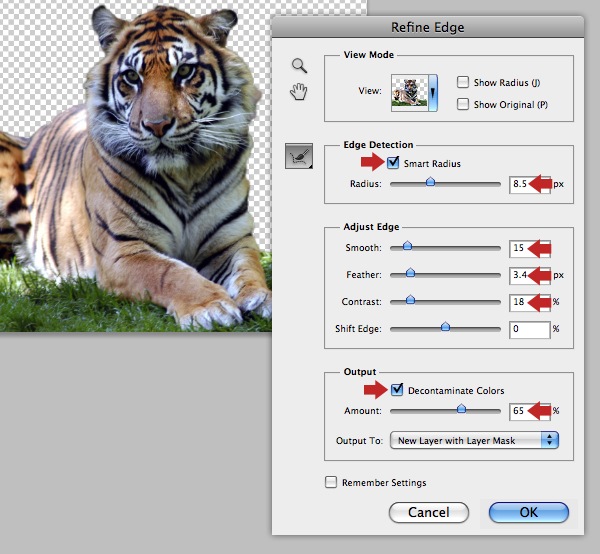Select the Zoom tool magnifier icon

(x=299, y=65)
